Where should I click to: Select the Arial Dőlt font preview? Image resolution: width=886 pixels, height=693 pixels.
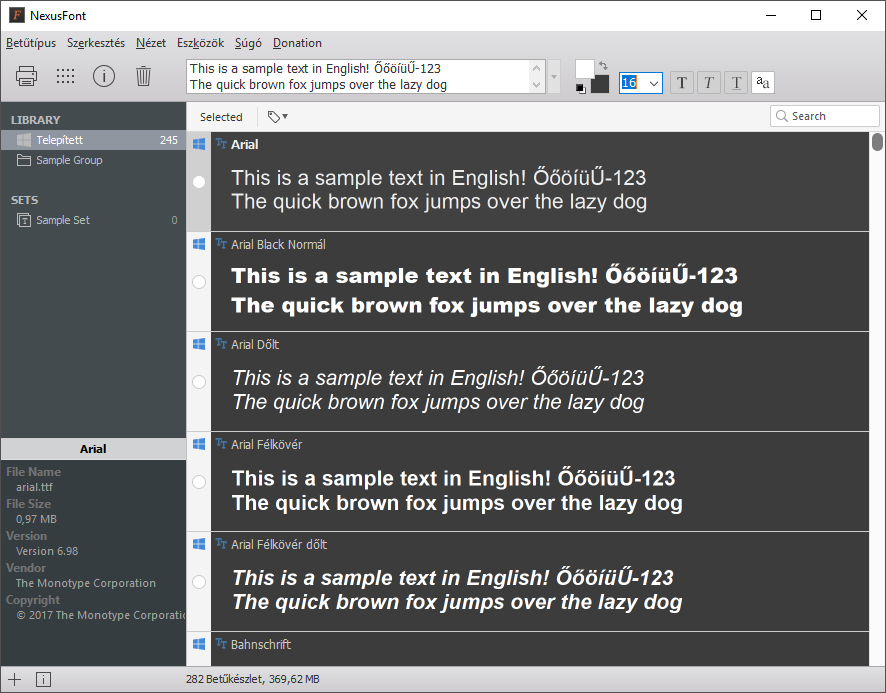point(540,382)
